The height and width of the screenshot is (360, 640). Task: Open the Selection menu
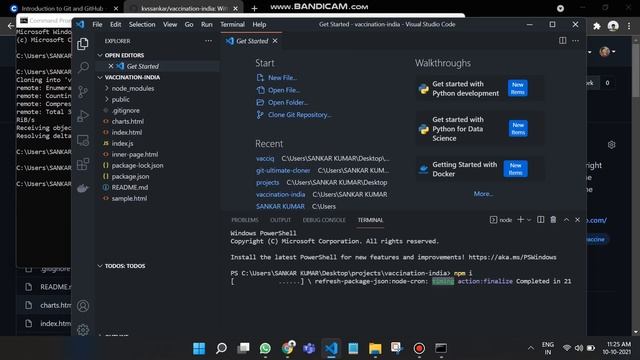[x=142, y=24]
